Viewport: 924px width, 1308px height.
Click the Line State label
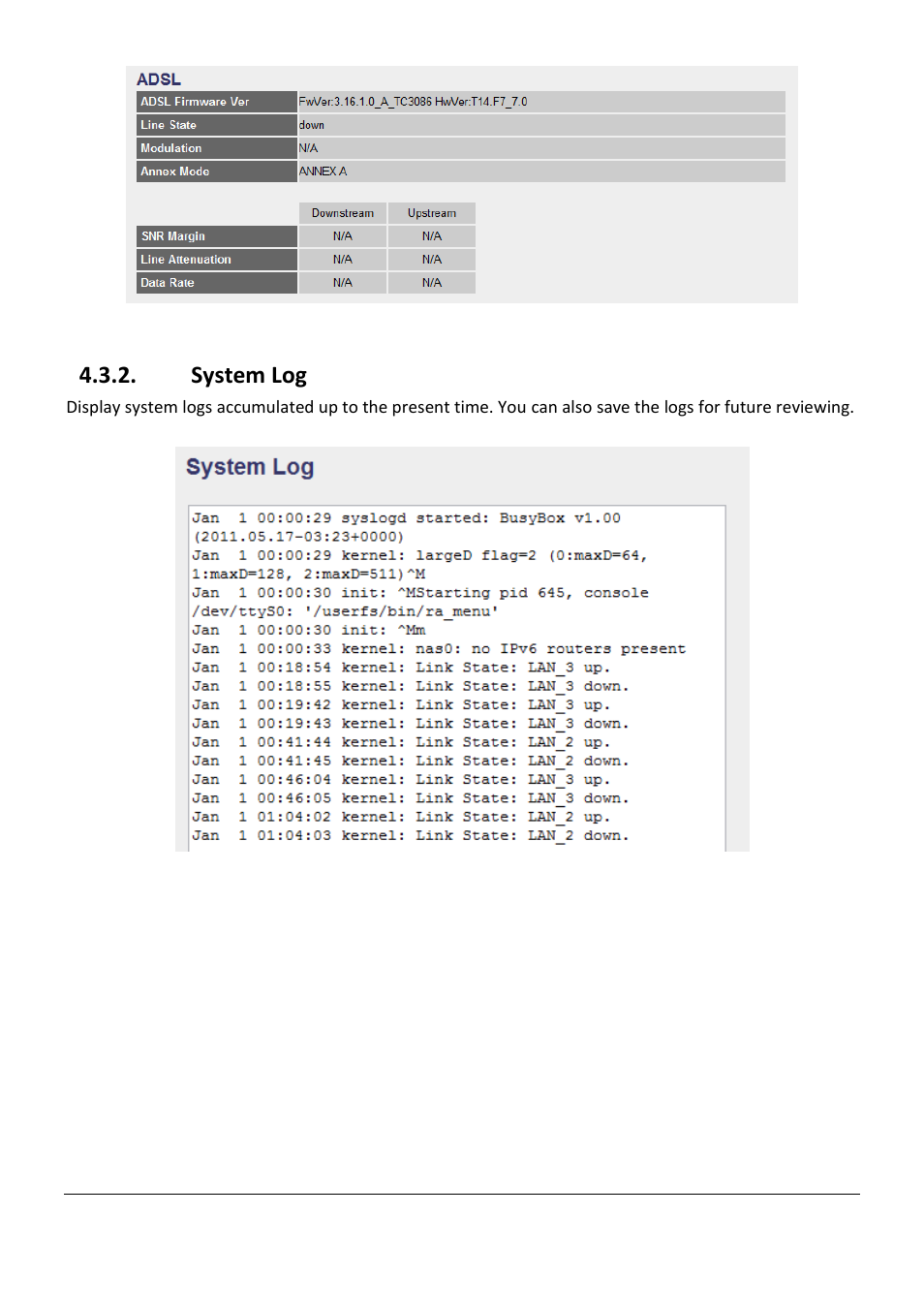click(216, 125)
